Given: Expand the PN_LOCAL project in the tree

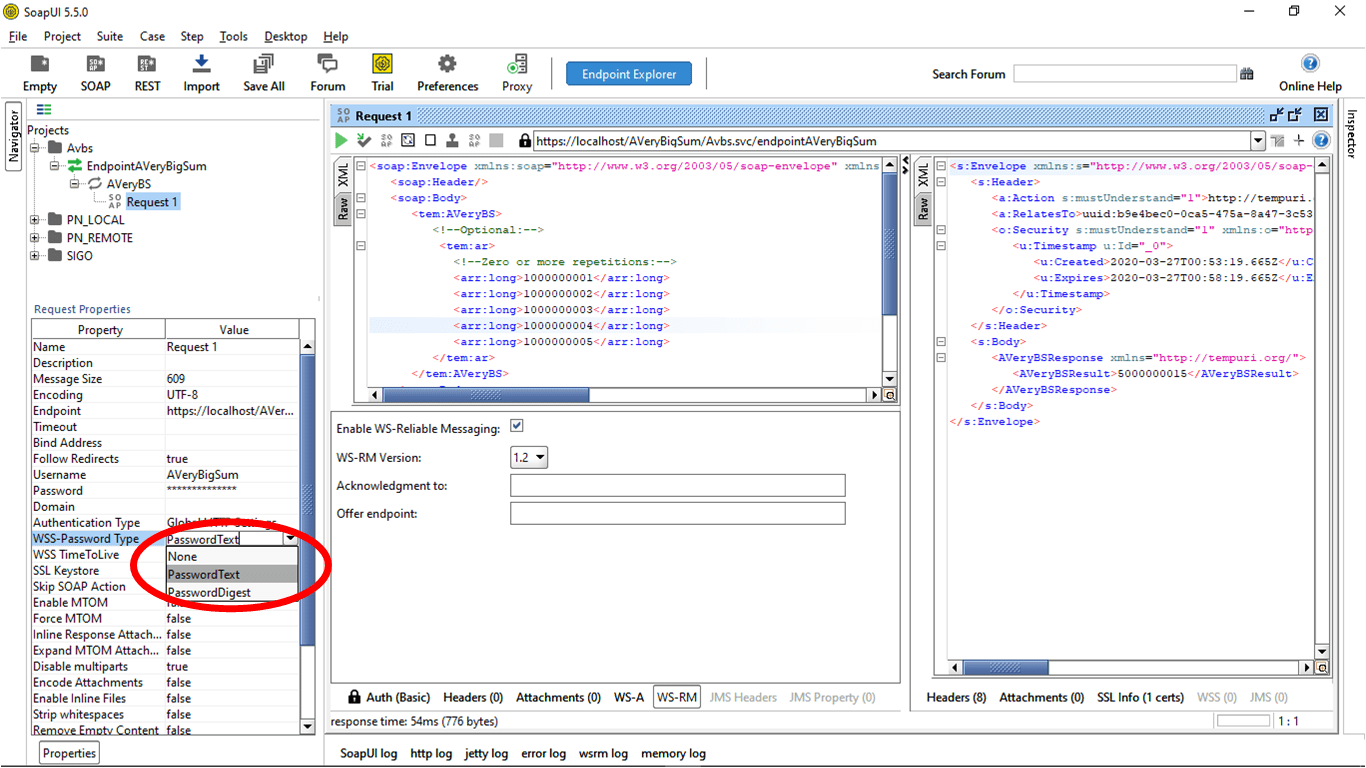Looking at the screenshot, I should [33, 219].
